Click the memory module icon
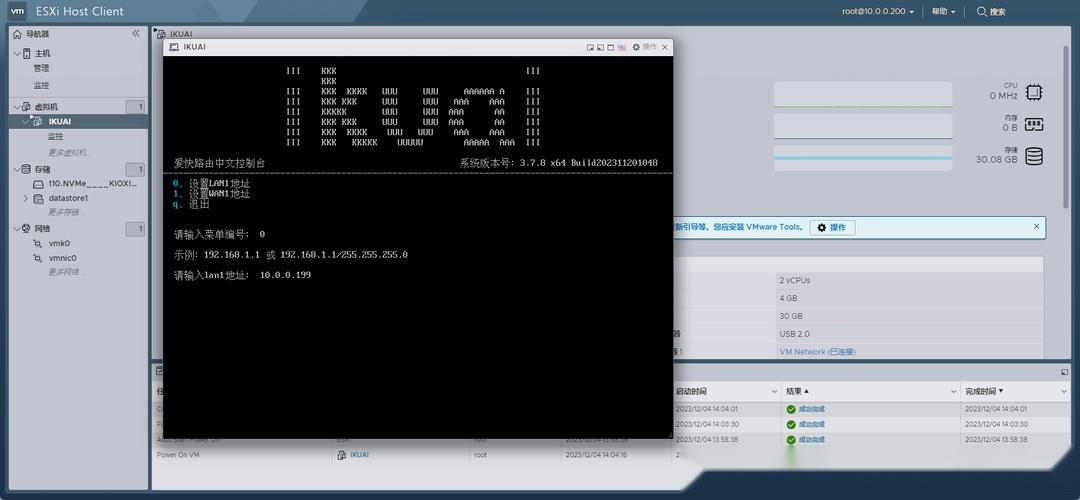This screenshot has width=1080, height=500. [x=1034, y=125]
